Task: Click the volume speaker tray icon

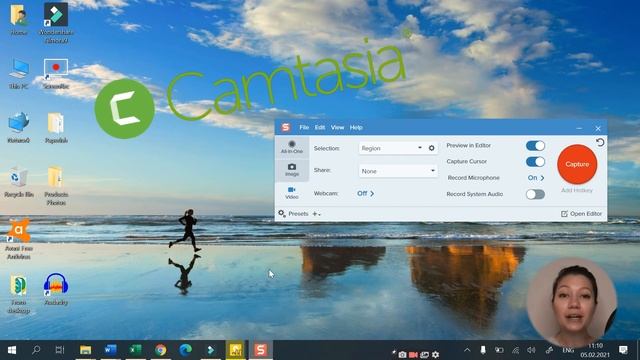Action: click(531, 350)
